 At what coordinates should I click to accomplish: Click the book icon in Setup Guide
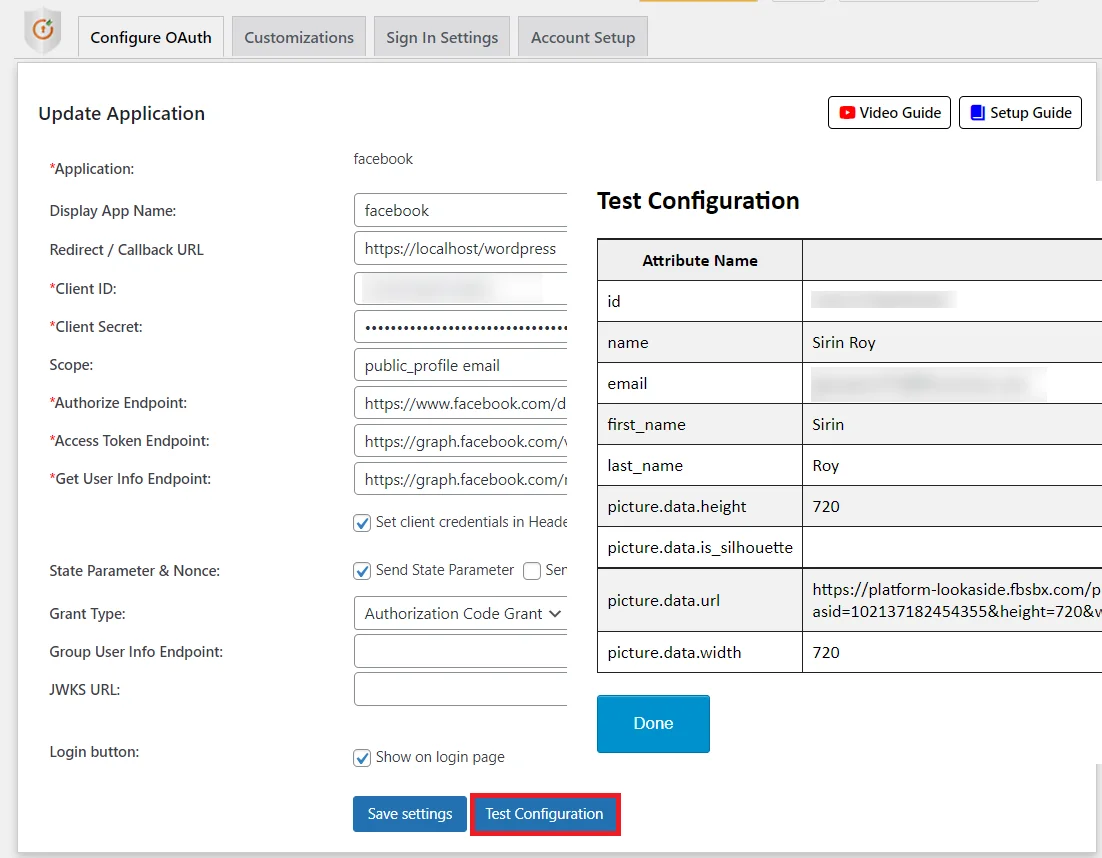point(977,112)
